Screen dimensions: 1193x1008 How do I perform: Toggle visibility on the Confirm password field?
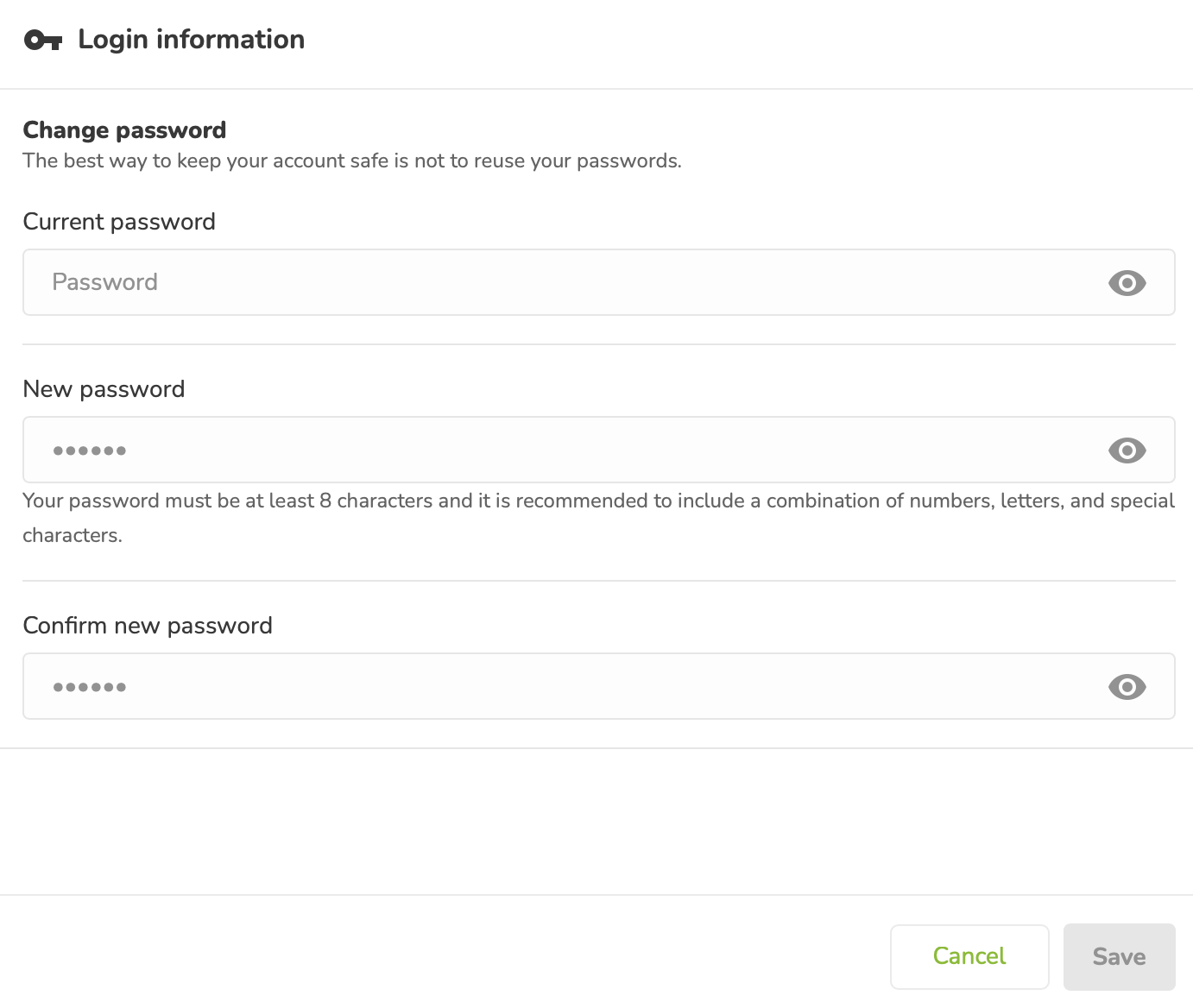(x=1127, y=686)
